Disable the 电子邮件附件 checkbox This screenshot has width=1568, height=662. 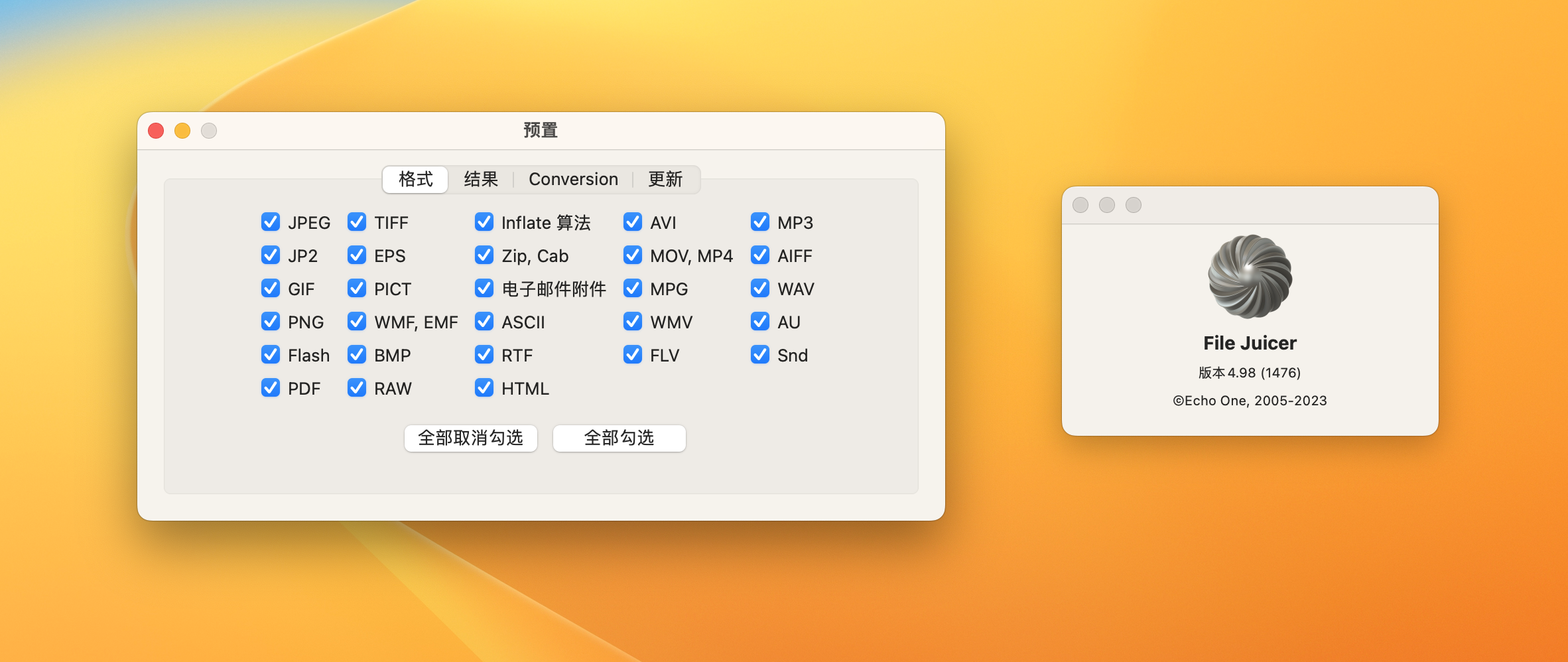[x=484, y=289]
